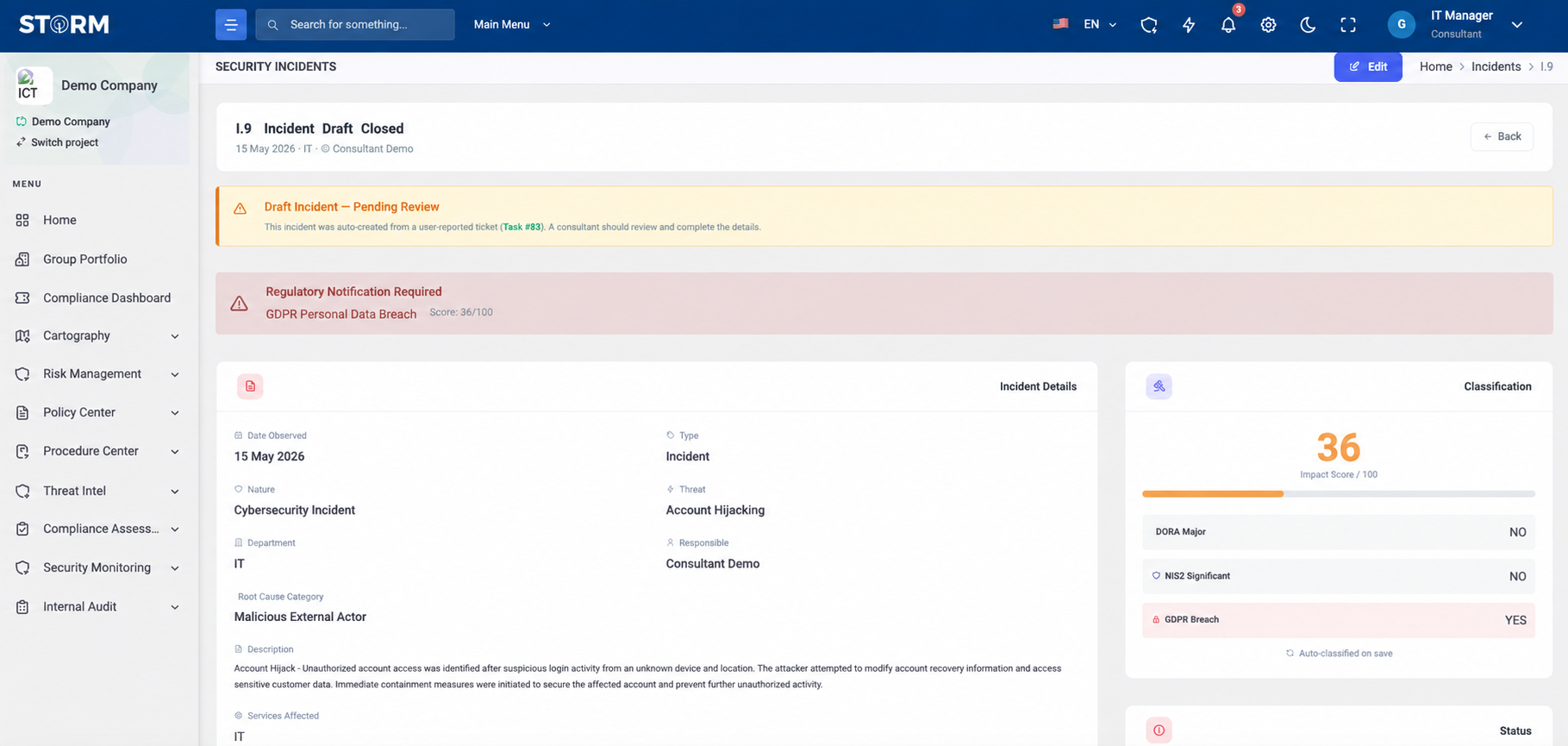
Task: Click the US flag language icon
Action: click(1060, 24)
